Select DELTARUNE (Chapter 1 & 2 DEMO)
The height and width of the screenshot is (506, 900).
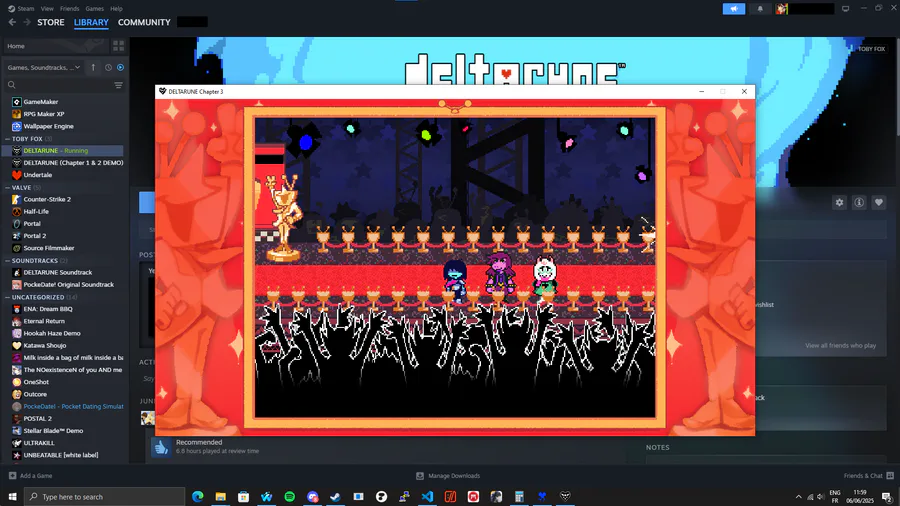(x=63, y=163)
